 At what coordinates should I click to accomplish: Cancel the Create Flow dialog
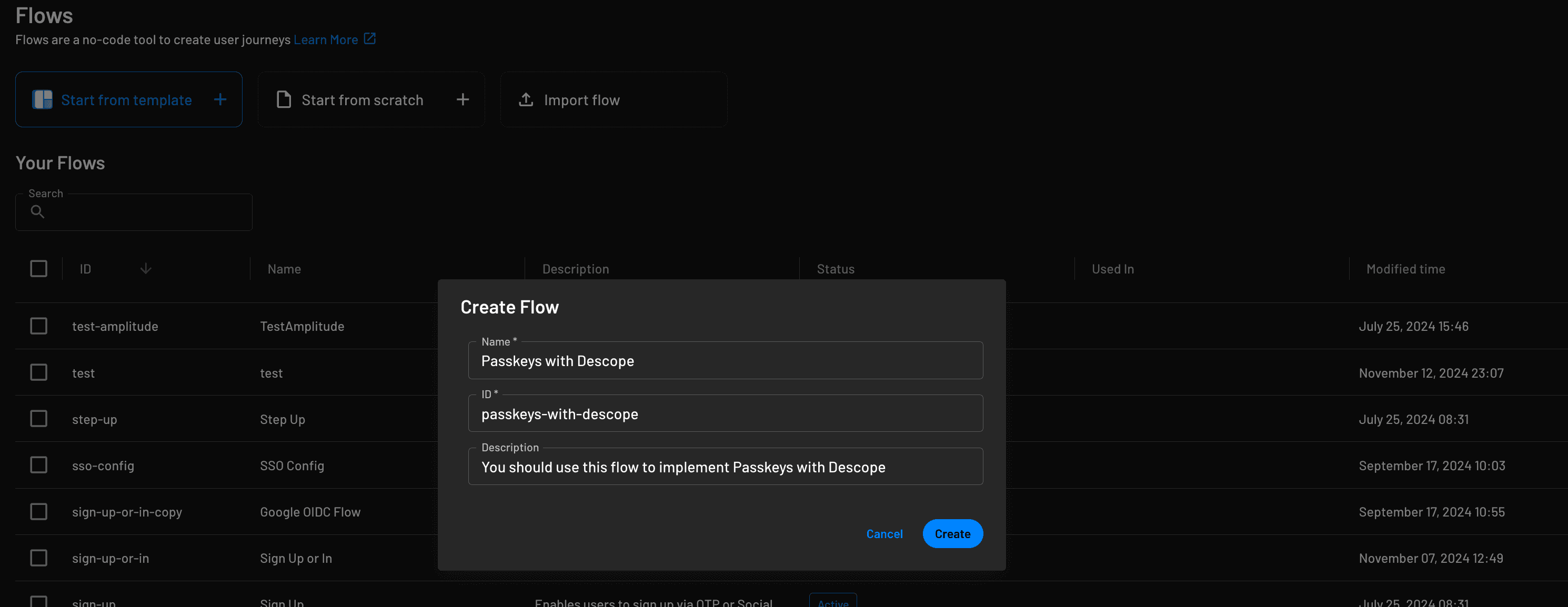(x=884, y=533)
